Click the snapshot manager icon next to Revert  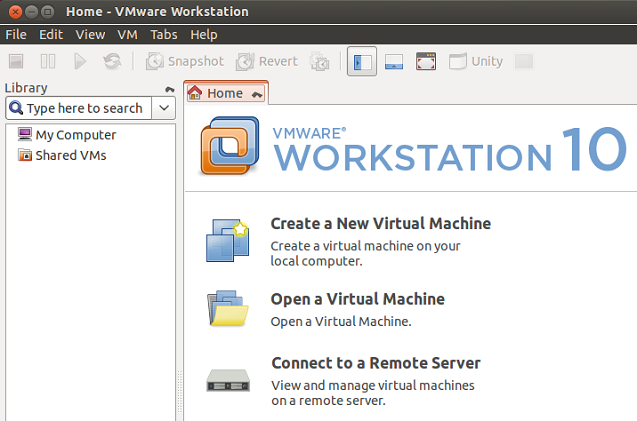320,62
